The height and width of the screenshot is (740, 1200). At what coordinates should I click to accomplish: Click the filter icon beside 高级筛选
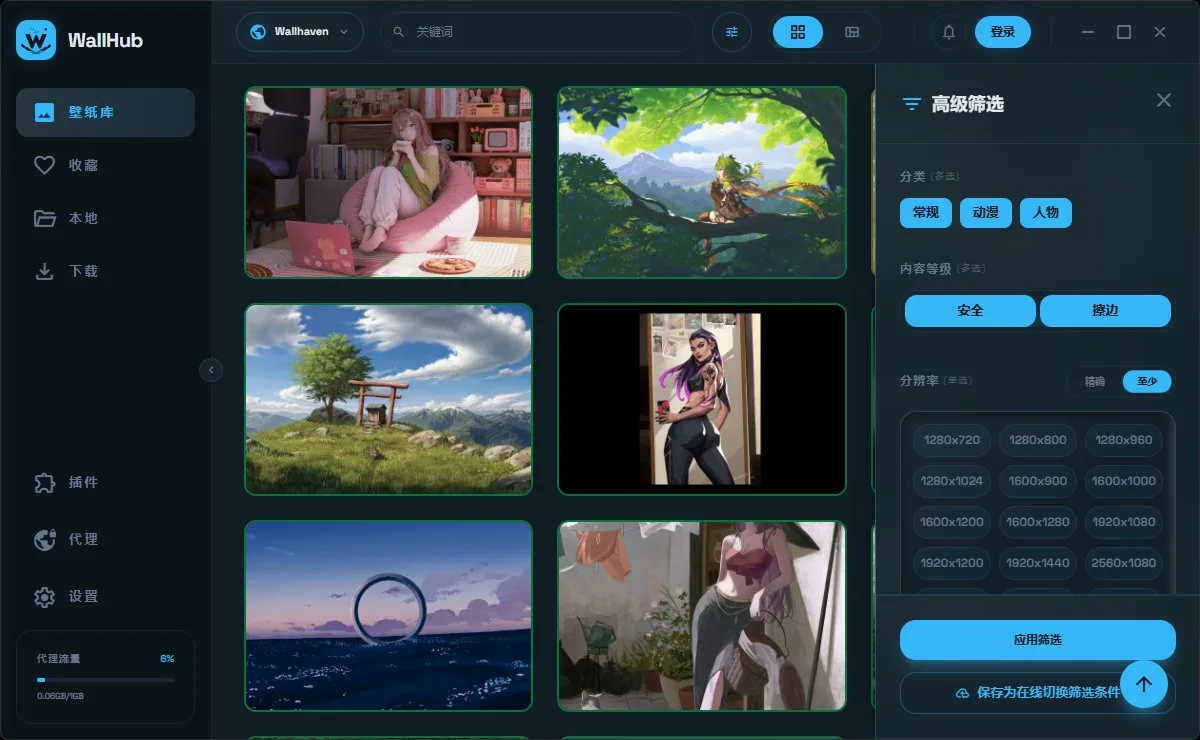(x=911, y=104)
